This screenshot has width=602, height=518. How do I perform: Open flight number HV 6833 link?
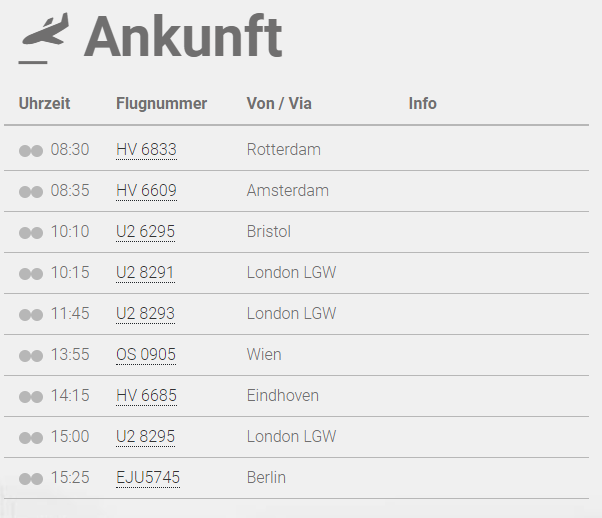point(146,150)
